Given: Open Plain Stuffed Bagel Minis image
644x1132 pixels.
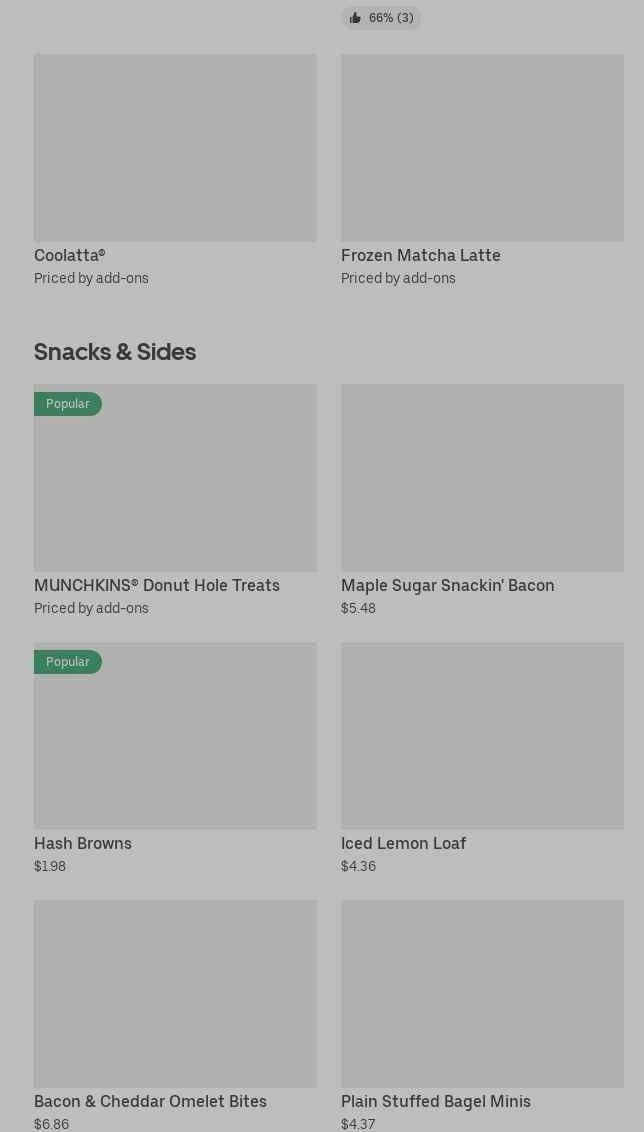Looking at the screenshot, I should [482, 993].
